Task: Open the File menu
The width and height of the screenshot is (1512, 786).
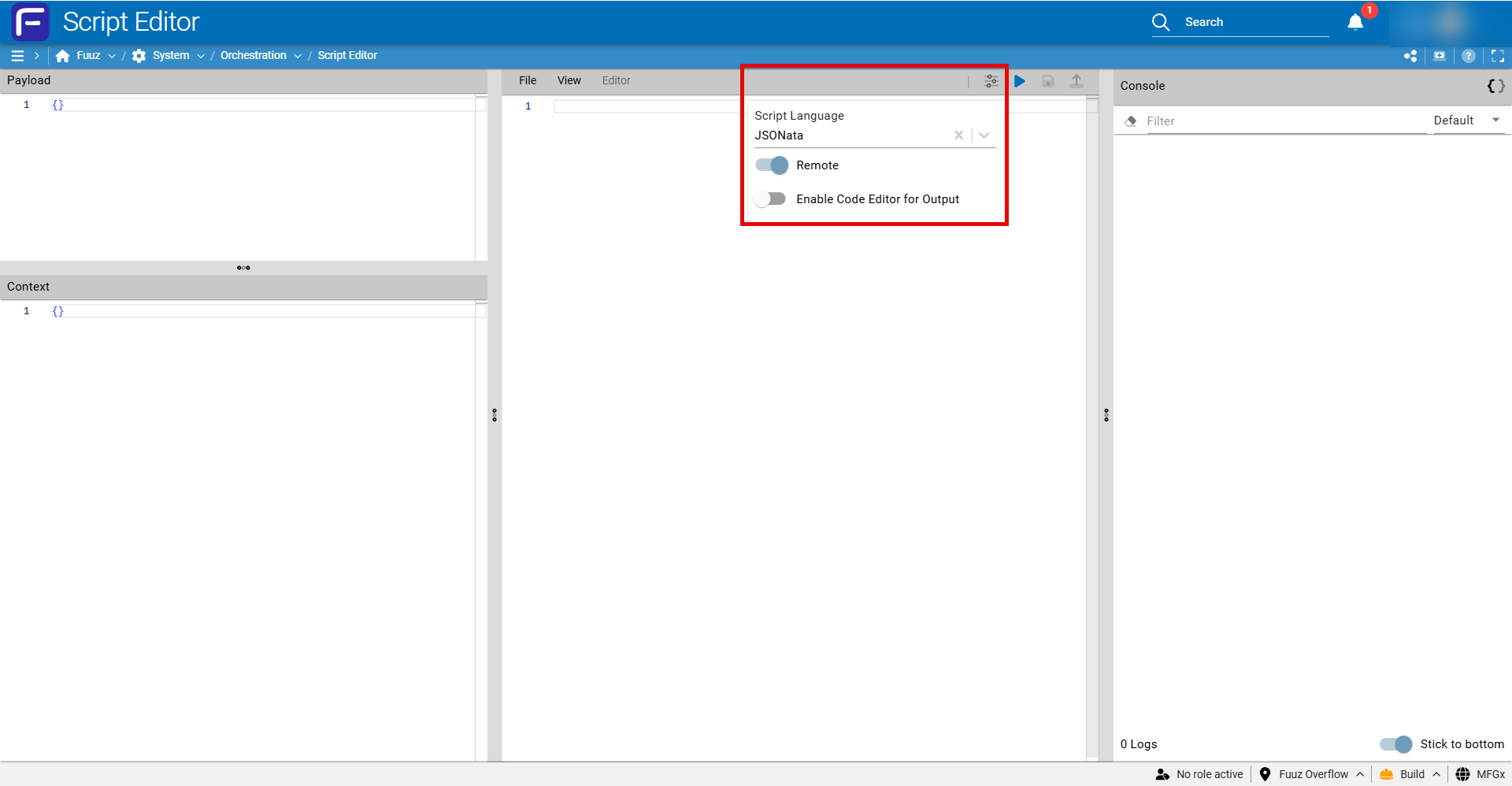Action: pos(528,80)
